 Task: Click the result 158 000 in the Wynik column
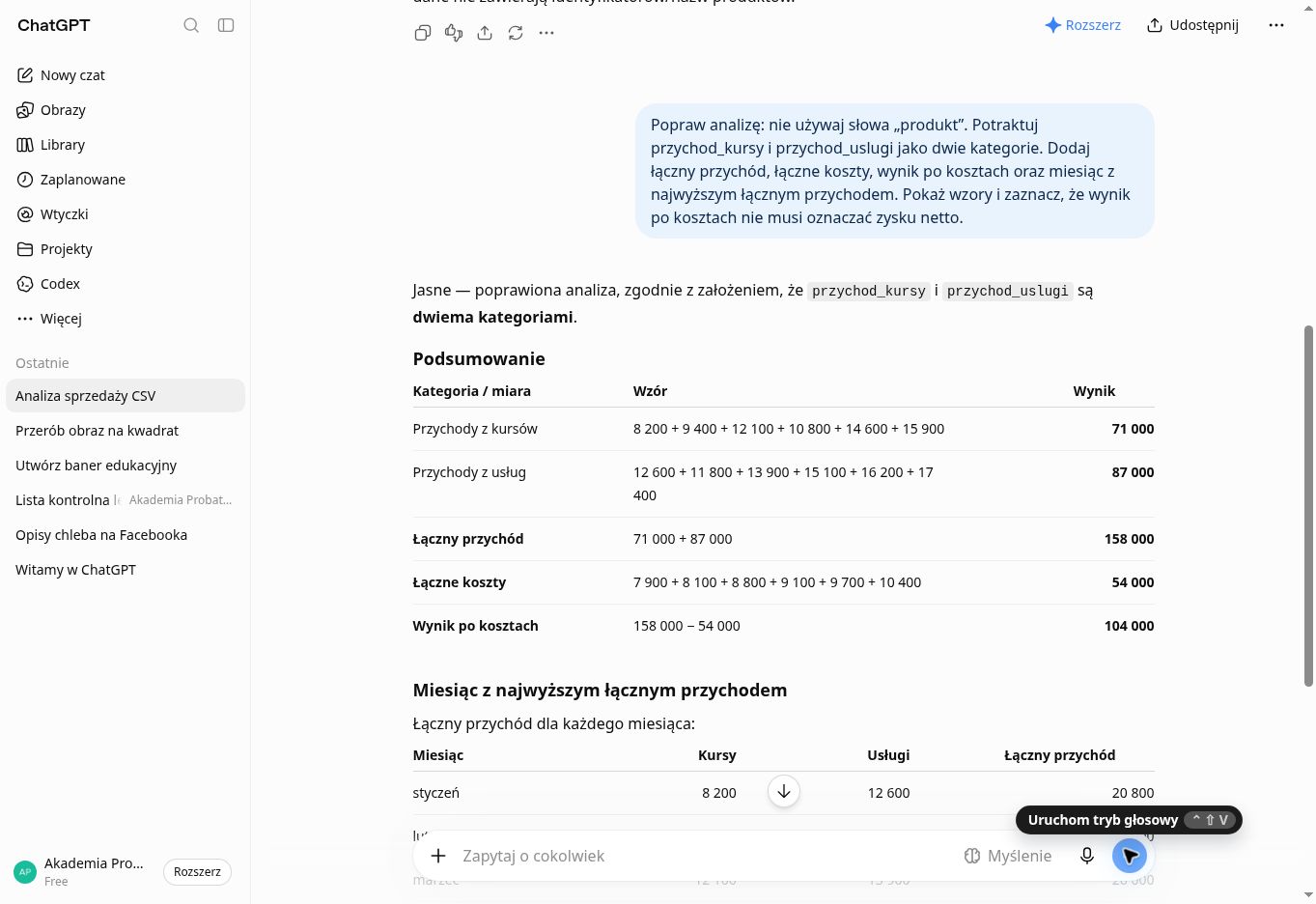click(x=1129, y=539)
